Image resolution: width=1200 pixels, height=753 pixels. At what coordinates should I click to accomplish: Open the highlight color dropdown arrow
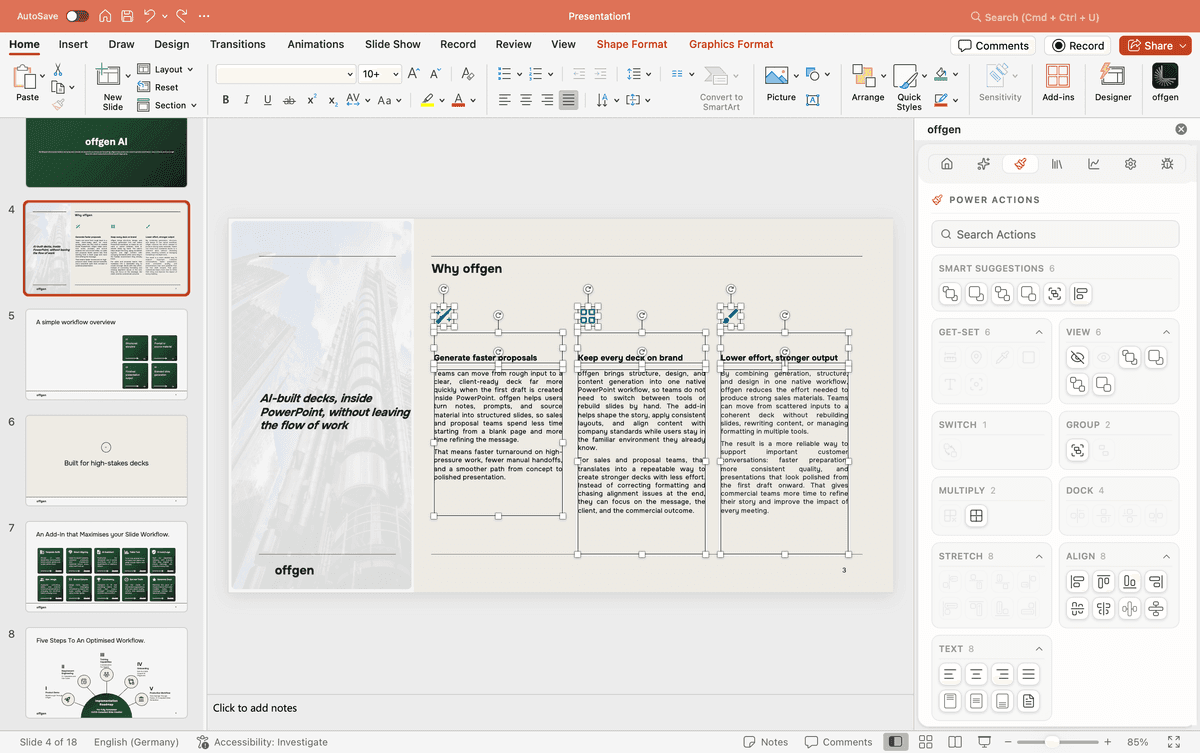coord(441,100)
